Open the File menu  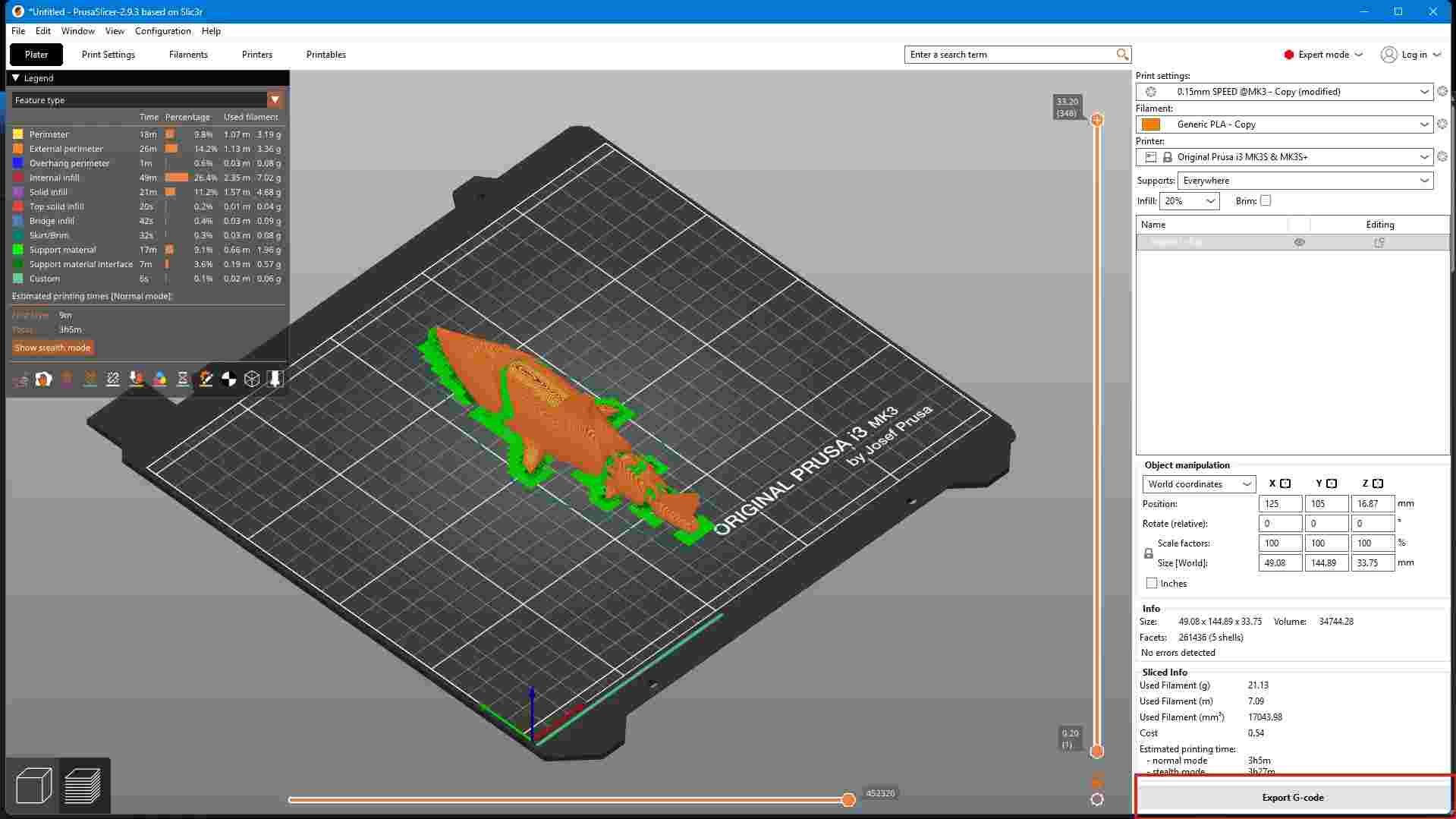click(x=18, y=31)
